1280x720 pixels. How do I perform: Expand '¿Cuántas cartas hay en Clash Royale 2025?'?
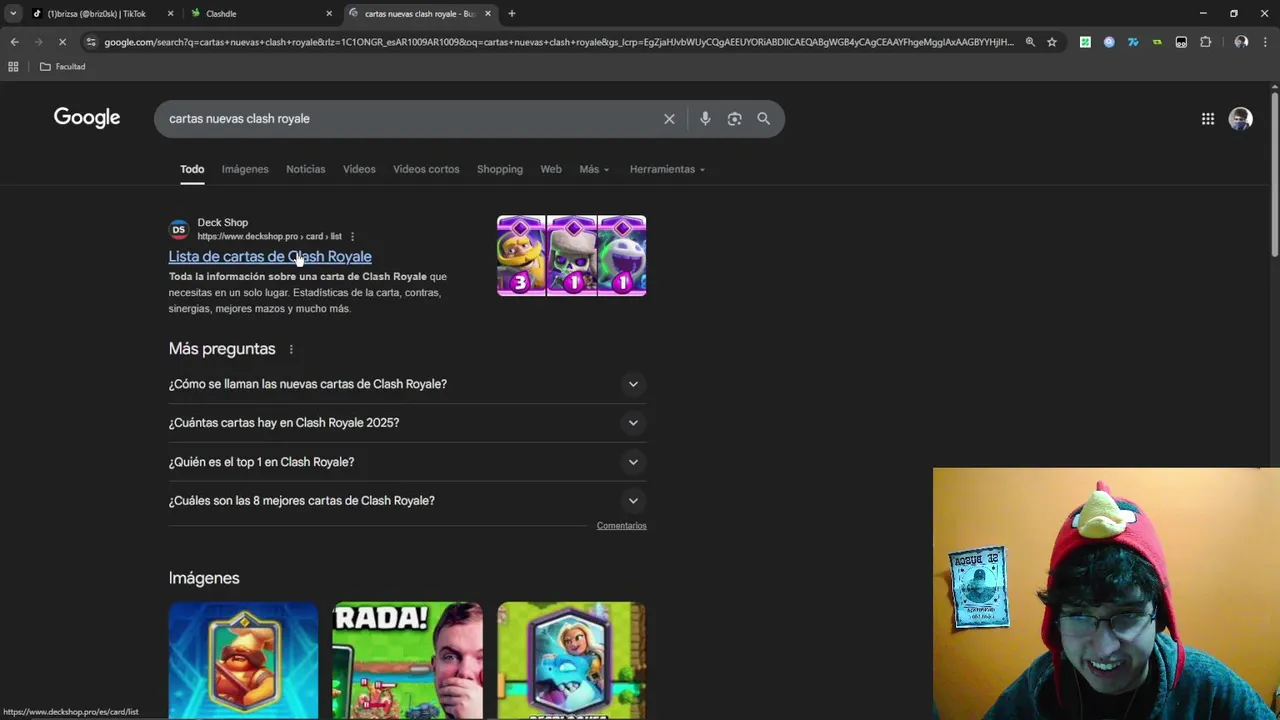point(407,423)
